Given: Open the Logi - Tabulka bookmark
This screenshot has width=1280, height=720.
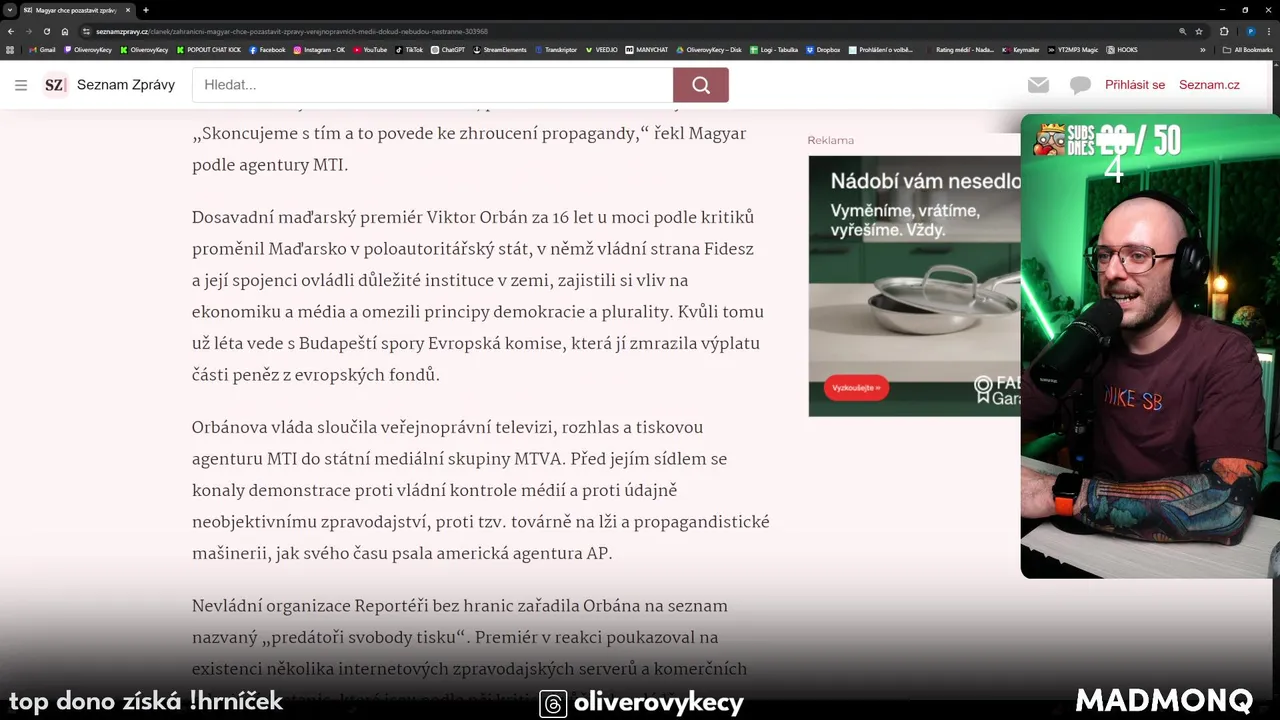Looking at the screenshot, I should click(774, 49).
